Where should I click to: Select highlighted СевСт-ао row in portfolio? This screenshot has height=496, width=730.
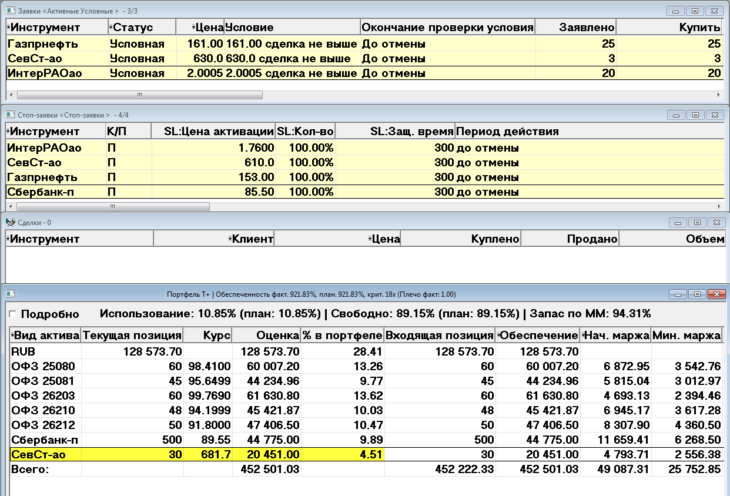[x=366, y=454]
